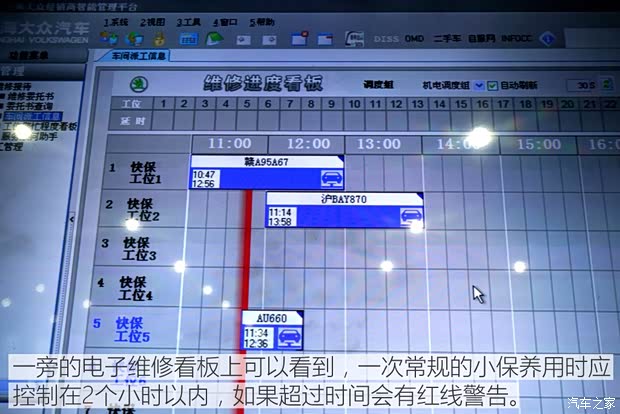Click the second gray message toolbar icon
The width and height of the screenshot is (620, 414).
(x=269, y=40)
